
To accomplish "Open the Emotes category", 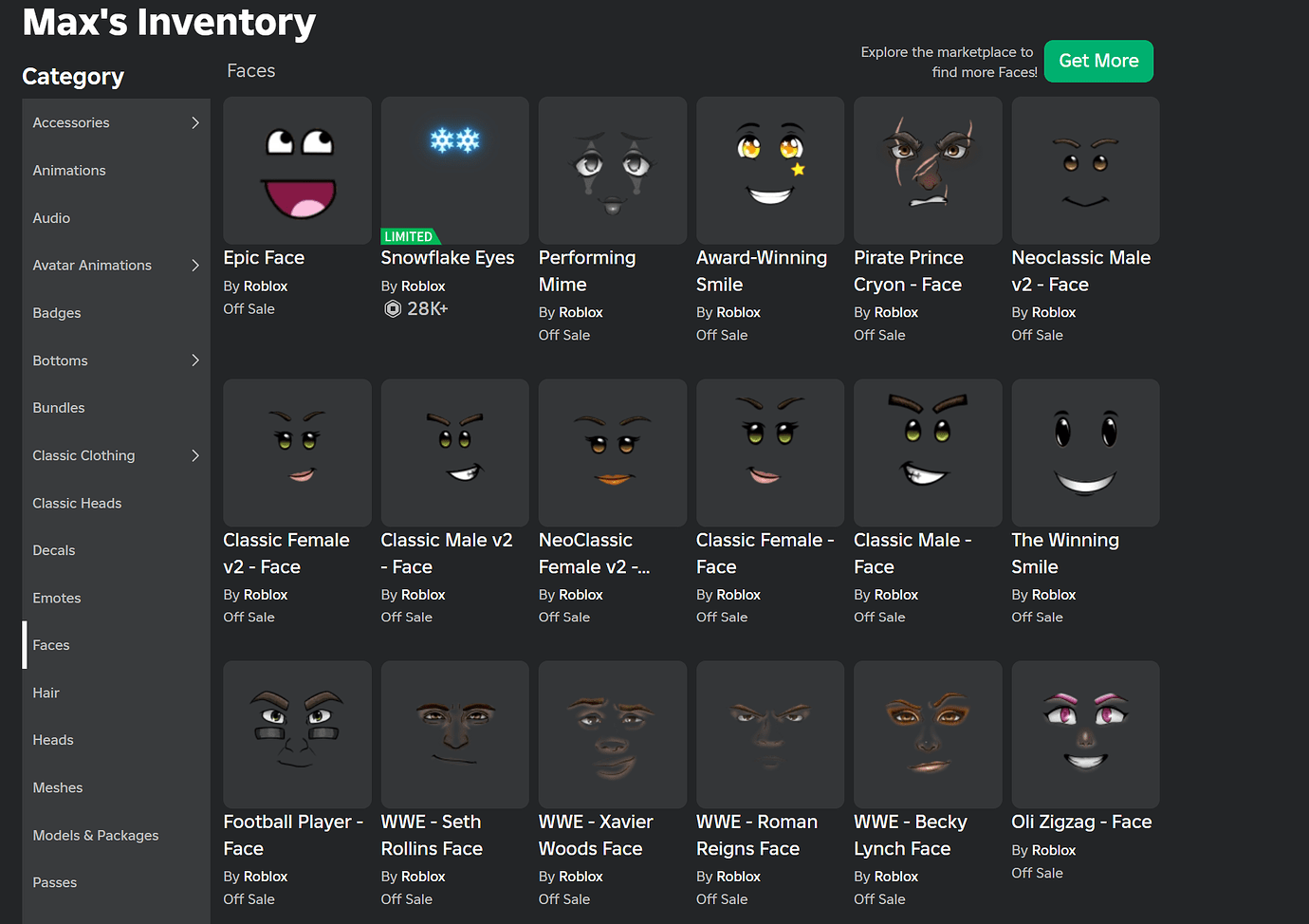I will 56,598.
